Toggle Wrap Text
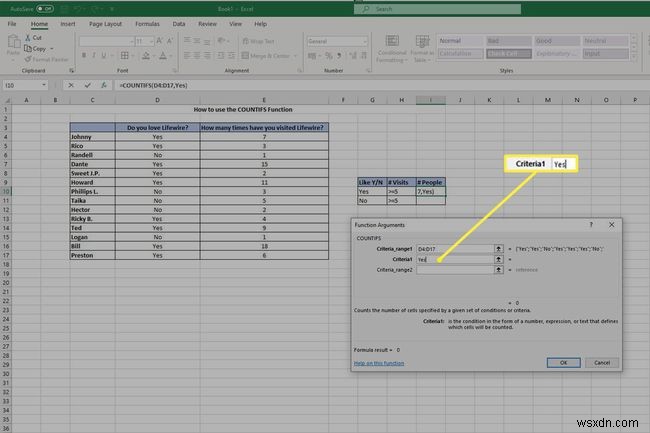Viewport: 650px width, 433px height. tap(258, 41)
